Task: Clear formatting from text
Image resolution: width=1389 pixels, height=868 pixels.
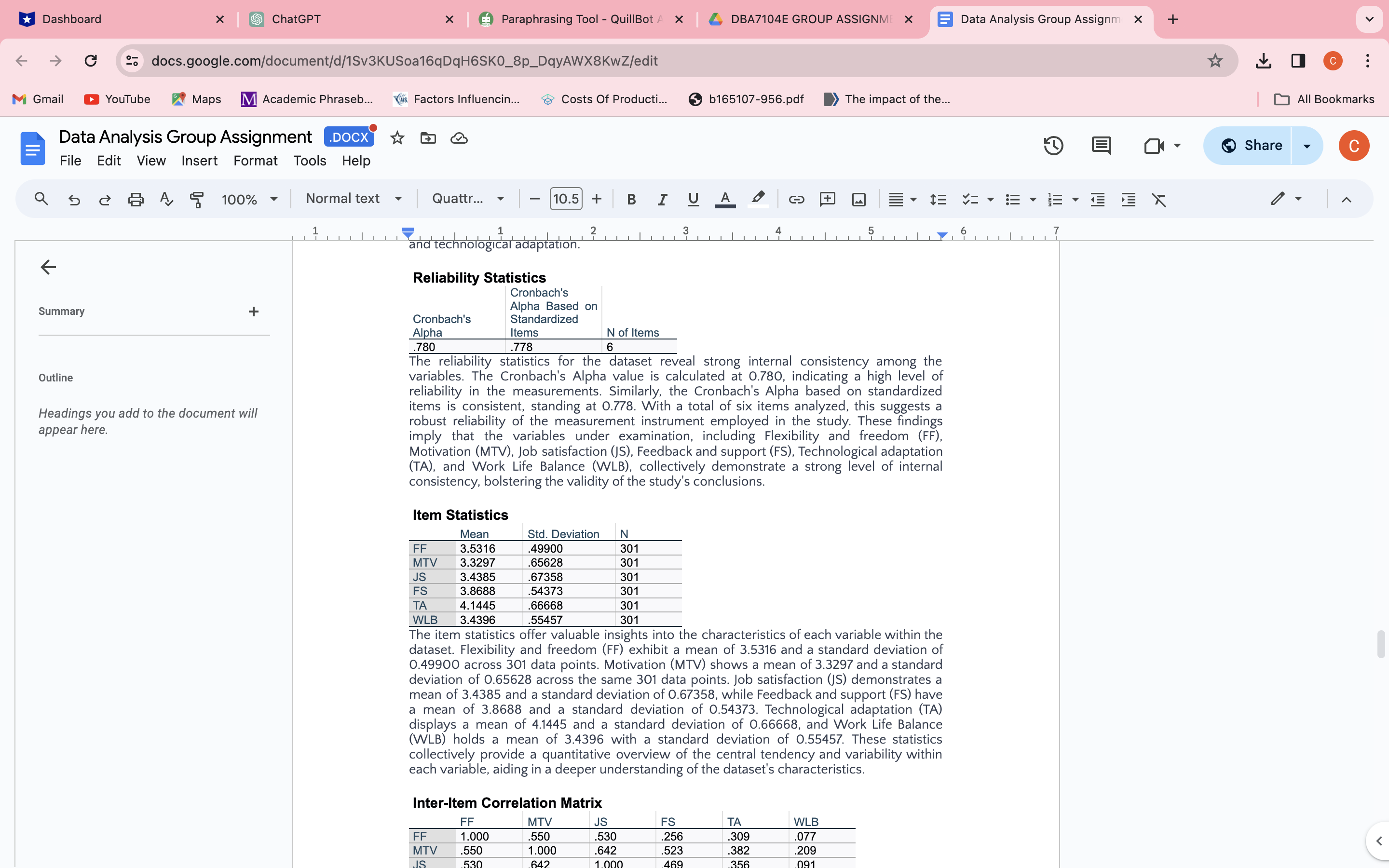Action: pyautogui.click(x=1159, y=199)
